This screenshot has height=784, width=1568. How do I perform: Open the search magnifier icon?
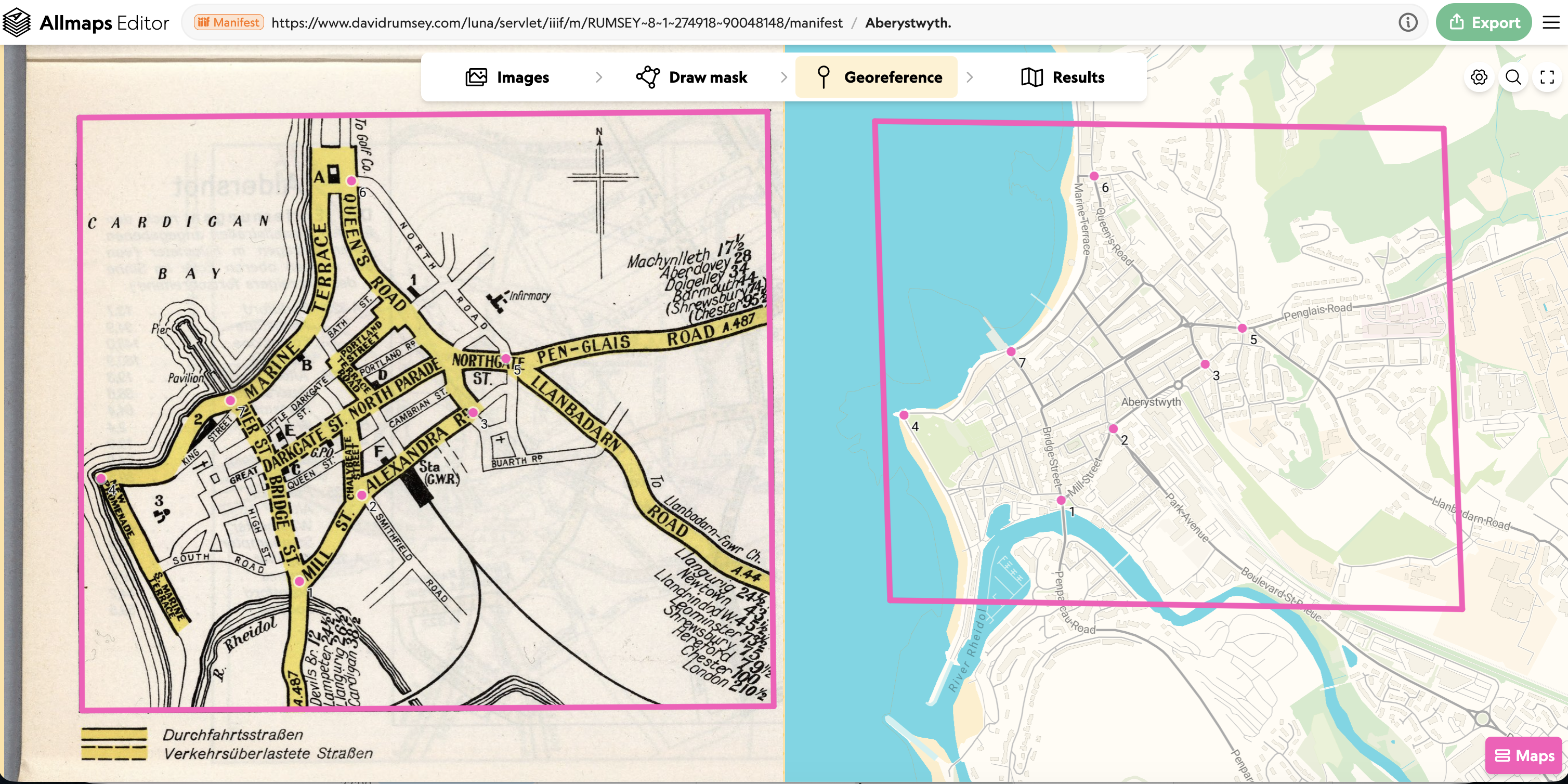[1513, 77]
